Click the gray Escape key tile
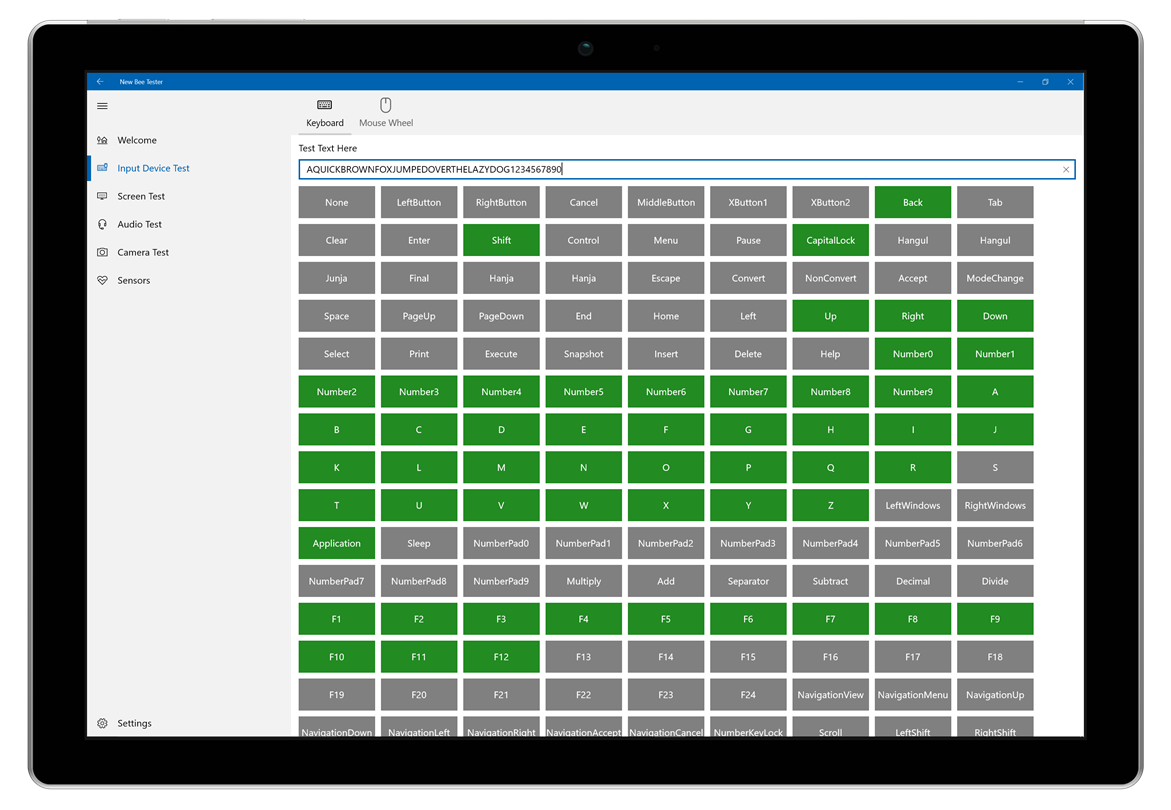Screen dimensions: 1171x810 (x=665, y=278)
